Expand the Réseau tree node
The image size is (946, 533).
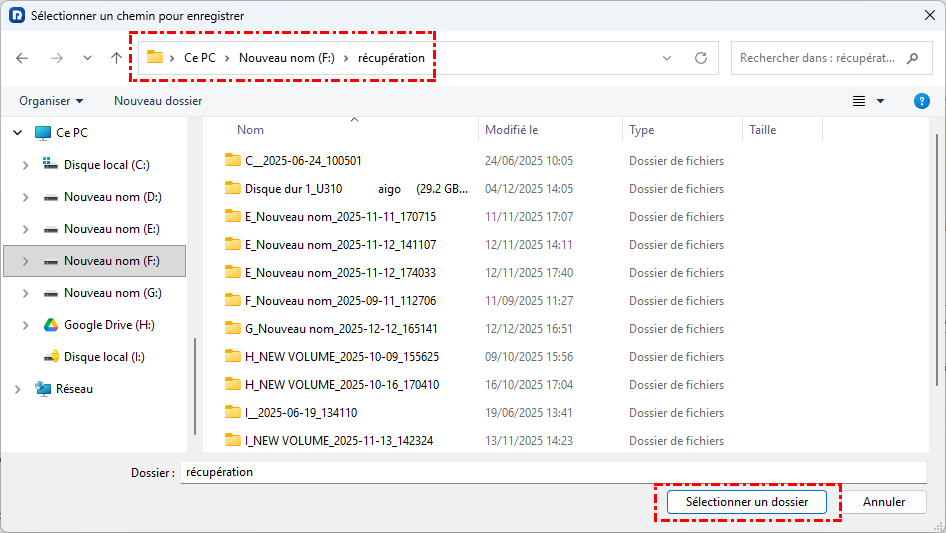pyautogui.click(x=18, y=389)
